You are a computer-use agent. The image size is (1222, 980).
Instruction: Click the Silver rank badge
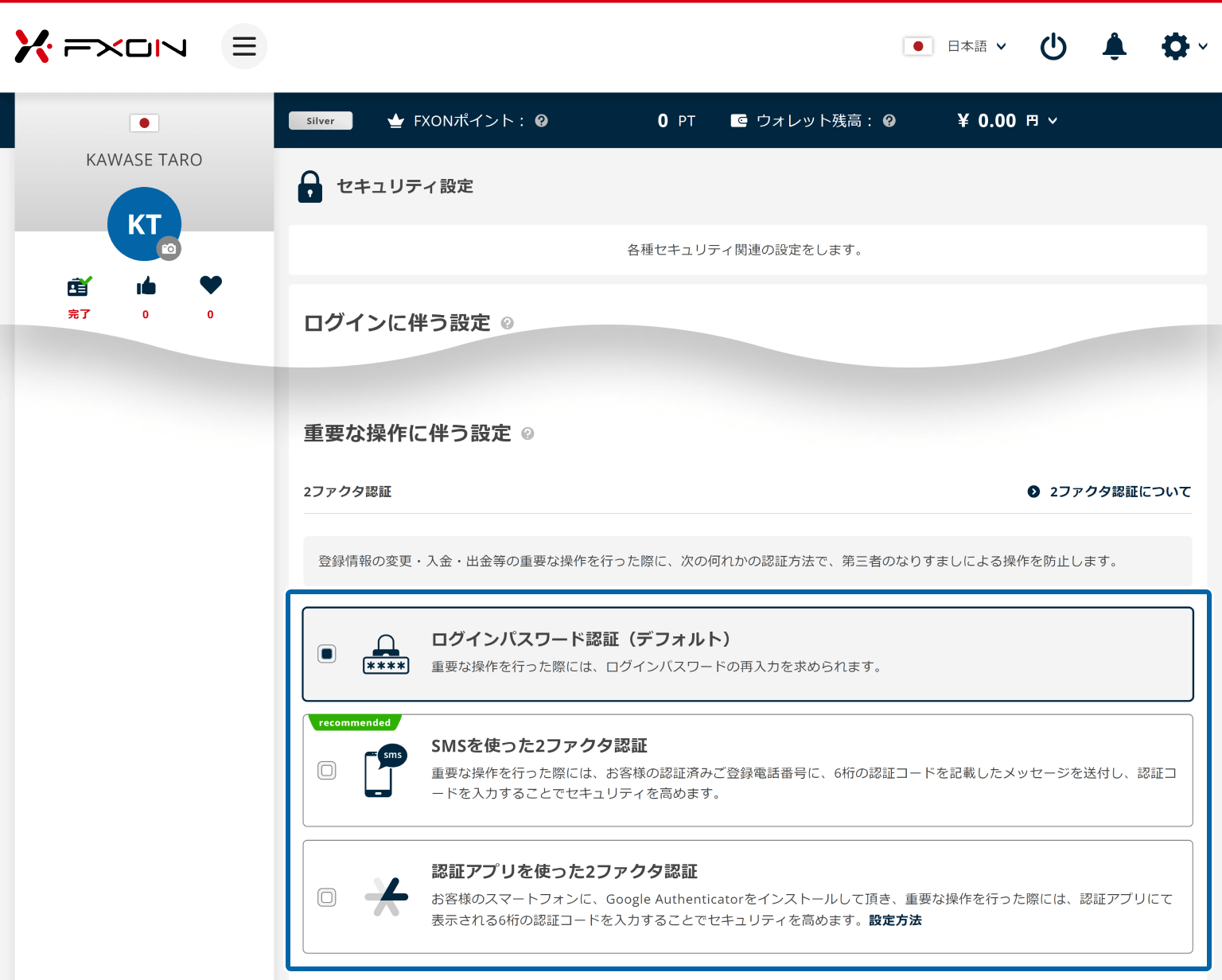point(321,121)
